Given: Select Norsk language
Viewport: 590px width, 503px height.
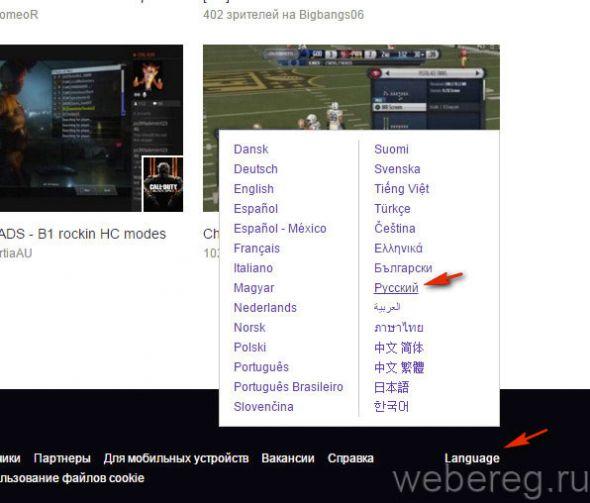Looking at the screenshot, I should coord(249,327).
